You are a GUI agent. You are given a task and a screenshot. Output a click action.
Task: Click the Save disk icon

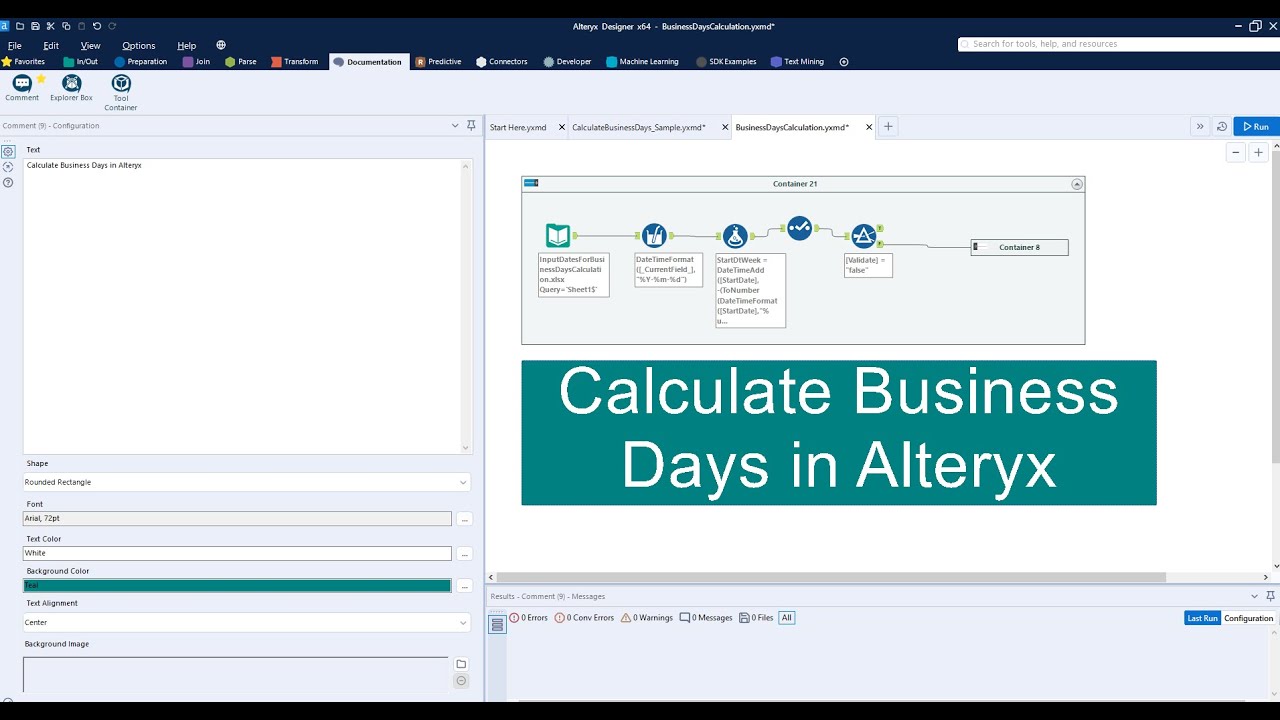click(35, 26)
